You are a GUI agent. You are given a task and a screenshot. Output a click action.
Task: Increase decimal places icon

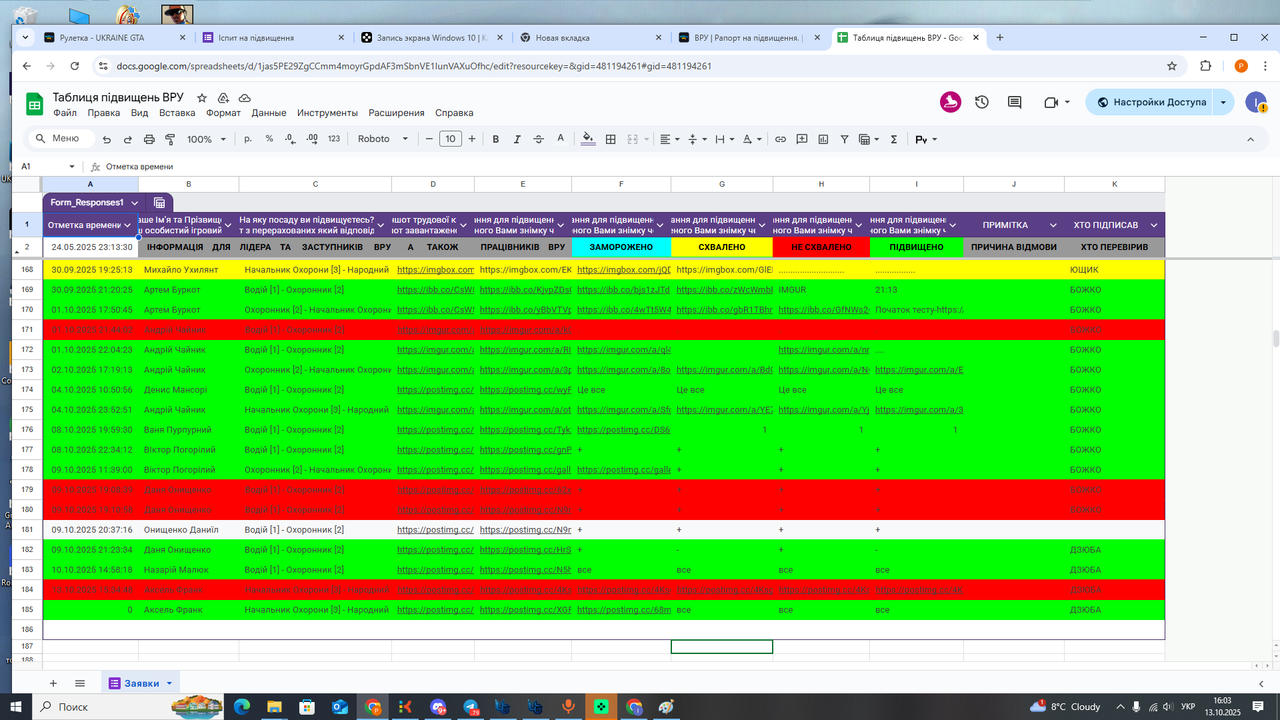click(x=311, y=139)
